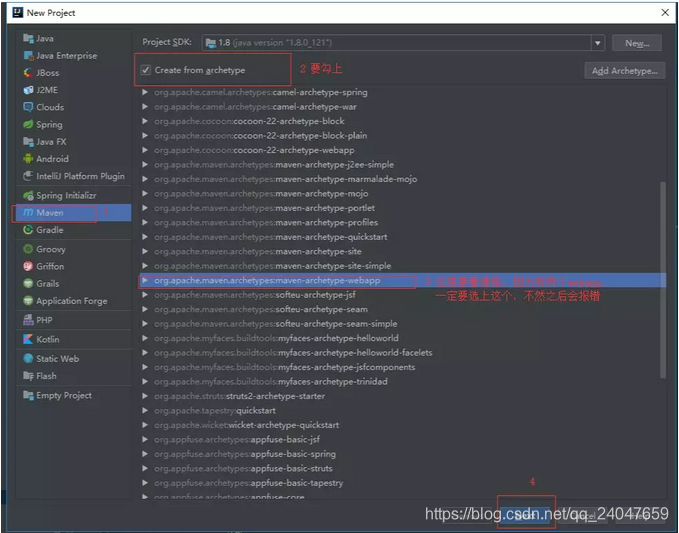Image resolution: width=679 pixels, height=533 pixels.
Task: Click the Java FX icon
Action: click(x=28, y=142)
